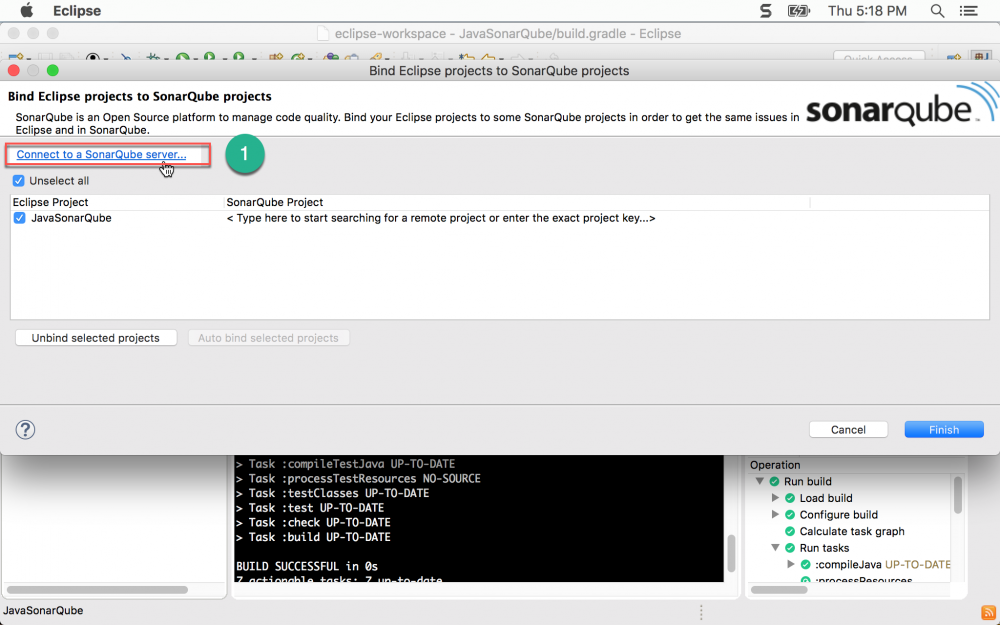Click console line 'Task :check UP-TO-DATE'
This screenshot has height=625, width=1000.
(x=313, y=522)
